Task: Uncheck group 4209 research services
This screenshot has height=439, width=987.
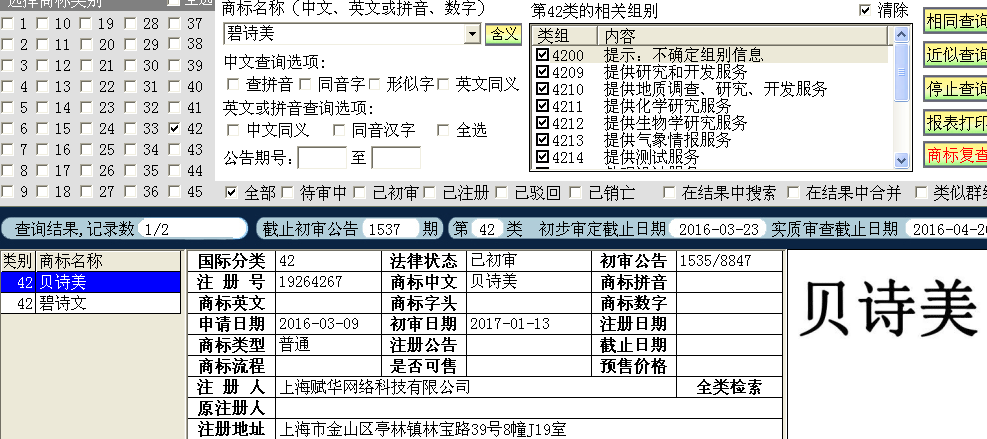Action: 543,72
